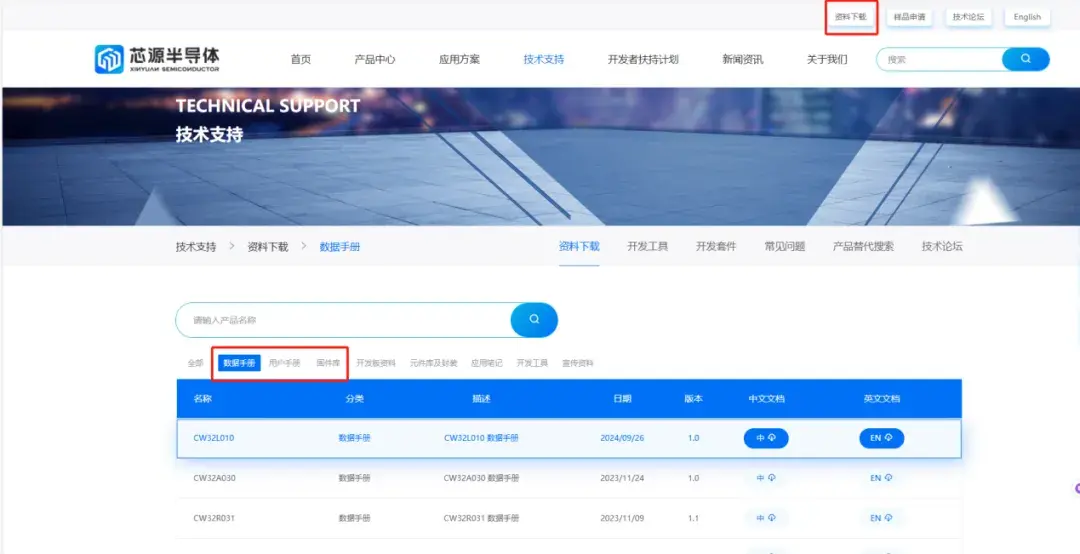
Task: Click the 英文文档 column header
Action: point(882,399)
